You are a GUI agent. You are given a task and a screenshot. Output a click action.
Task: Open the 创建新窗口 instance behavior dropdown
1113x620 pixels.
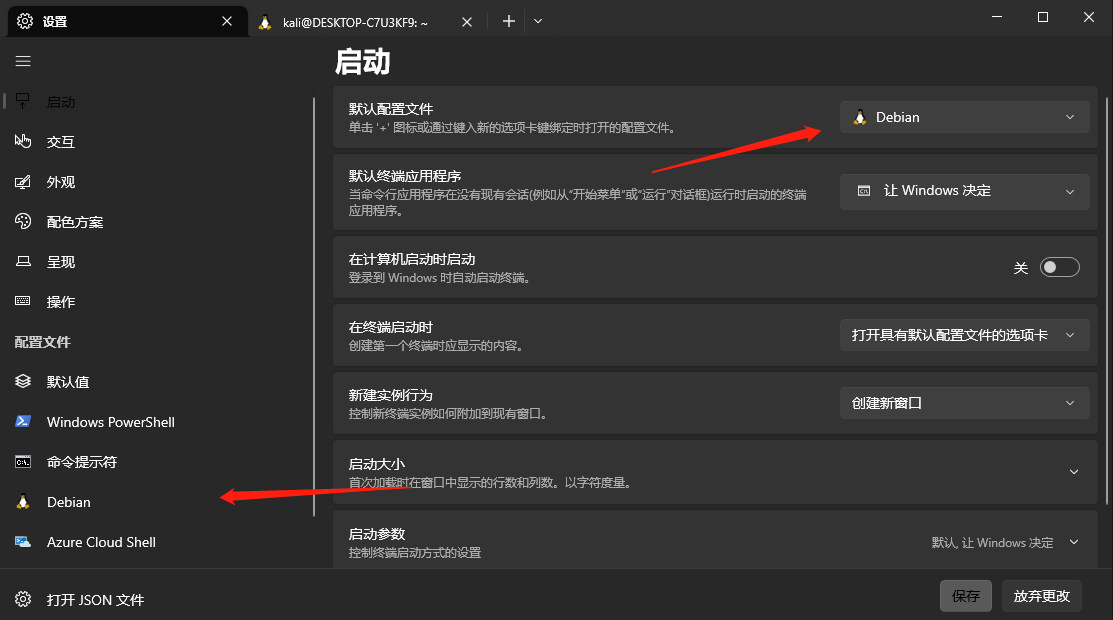click(x=964, y=403)
